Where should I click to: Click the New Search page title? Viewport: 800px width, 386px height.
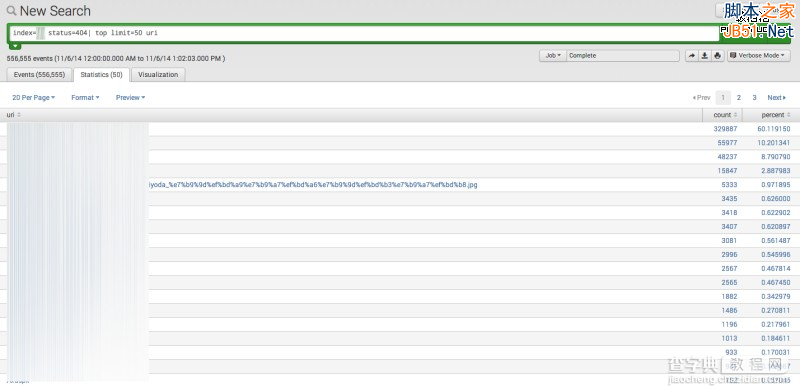tap(55, 11)
